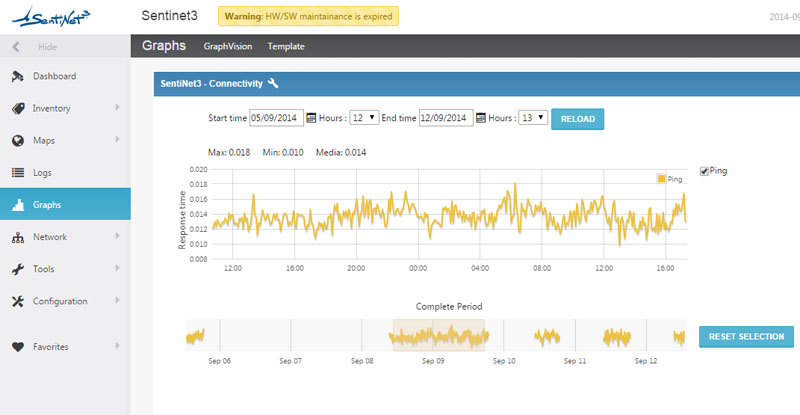Screen dimensions: 800x415
Task: Open the Start time Hours dropdown
Action: click(x=364, y=118)
